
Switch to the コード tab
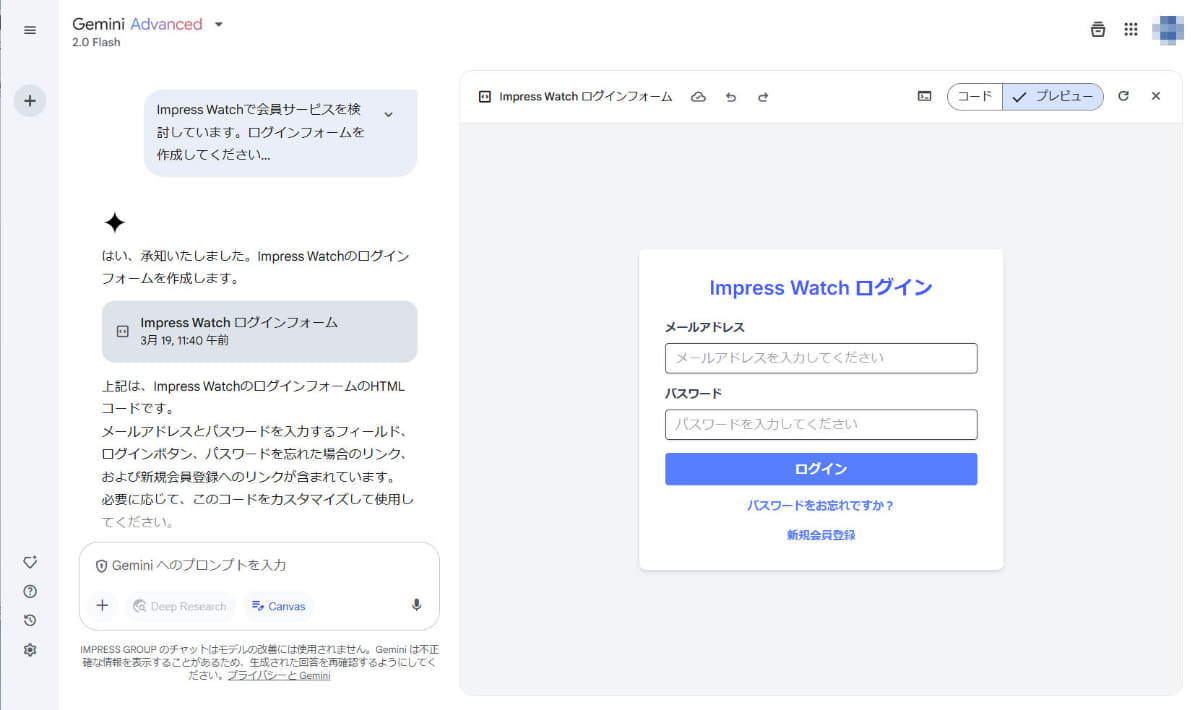tap(974, 96)
